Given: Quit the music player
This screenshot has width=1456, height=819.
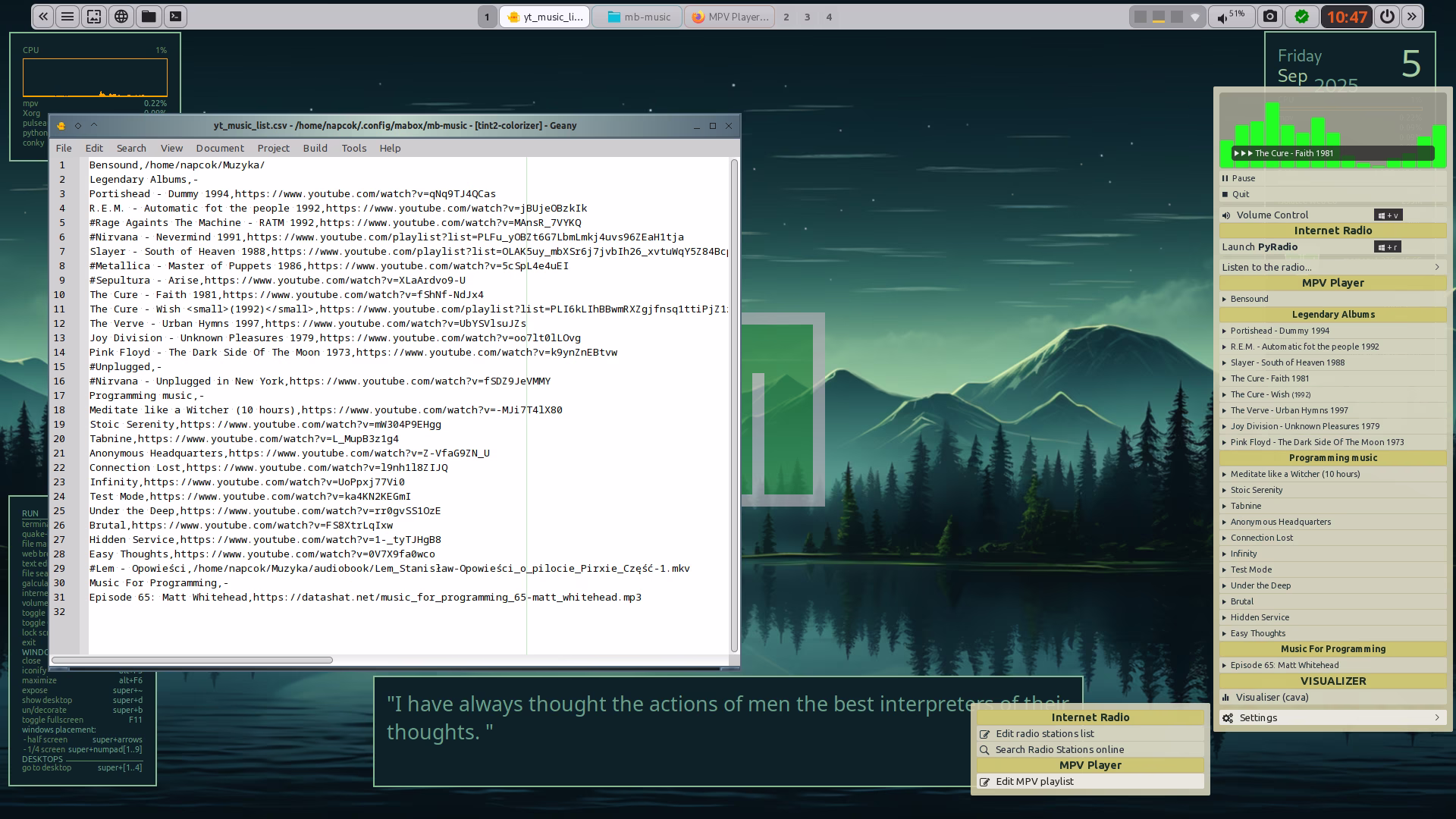Looking at the screenshot, I should click(x=1240, y=194).
